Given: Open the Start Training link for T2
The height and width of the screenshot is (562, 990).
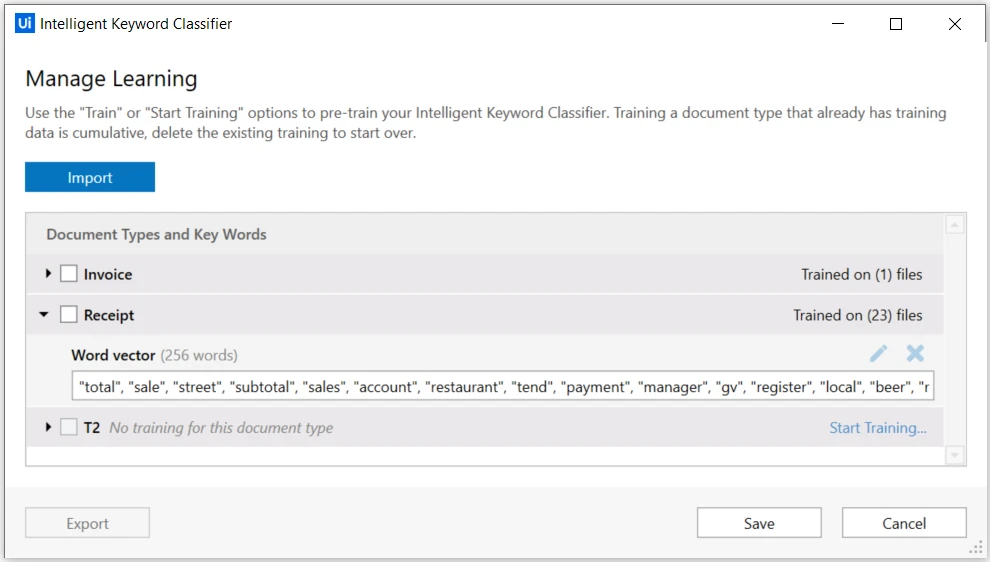Looking at the screenshot, I should coord(878,427).
